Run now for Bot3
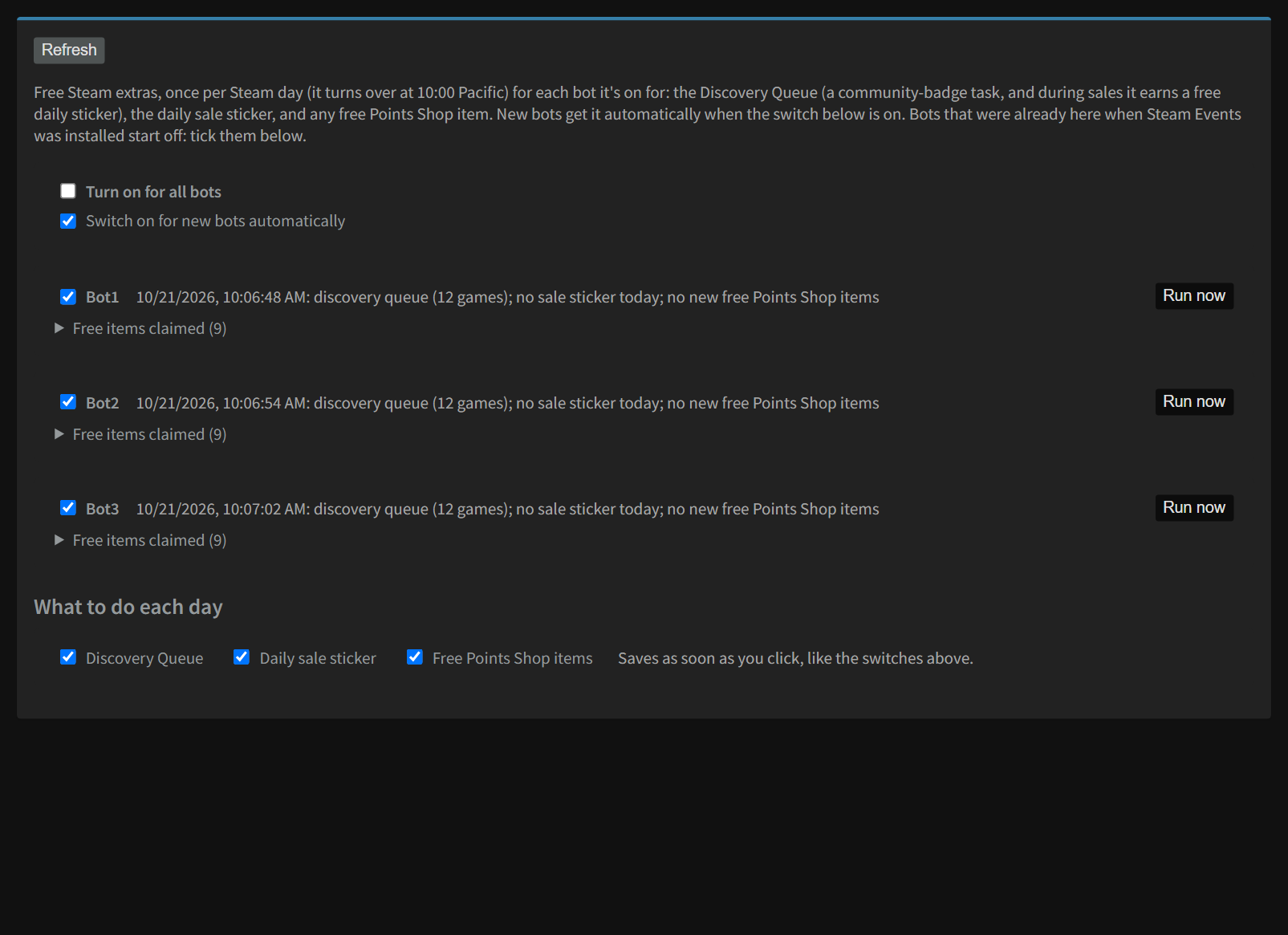1288x935 pixels. pyautogui.click(x=1194, y=508)
